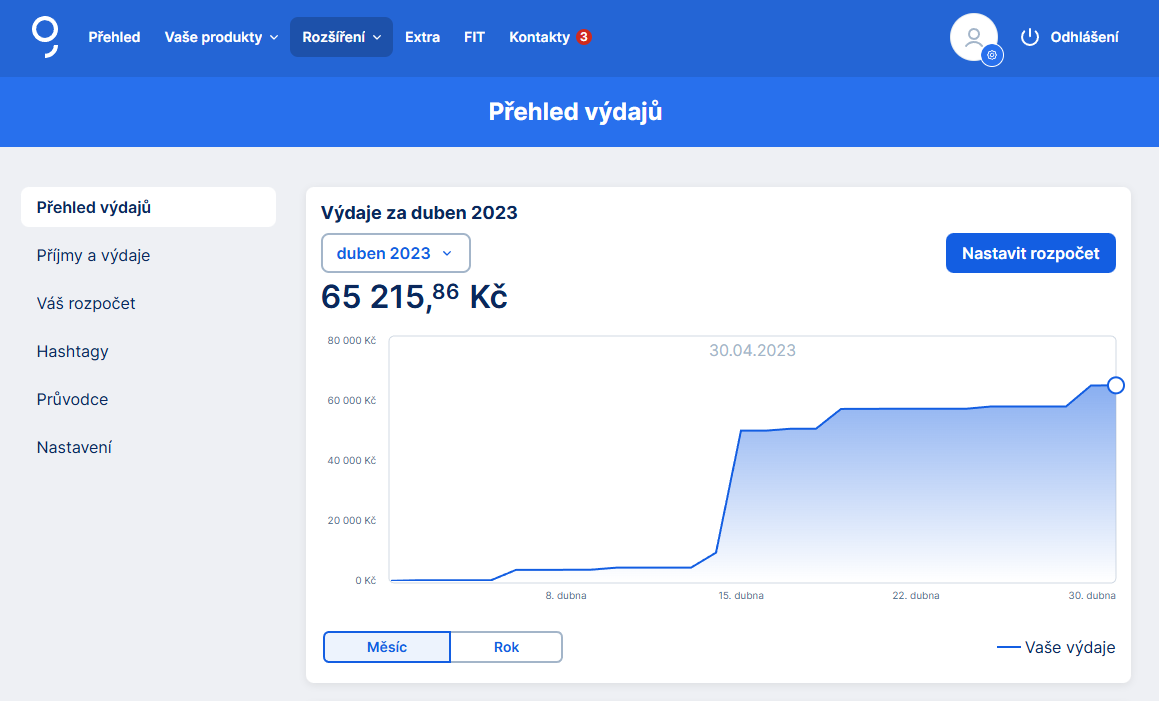Select the Měsíc view toggle

[x=386, y=647]
